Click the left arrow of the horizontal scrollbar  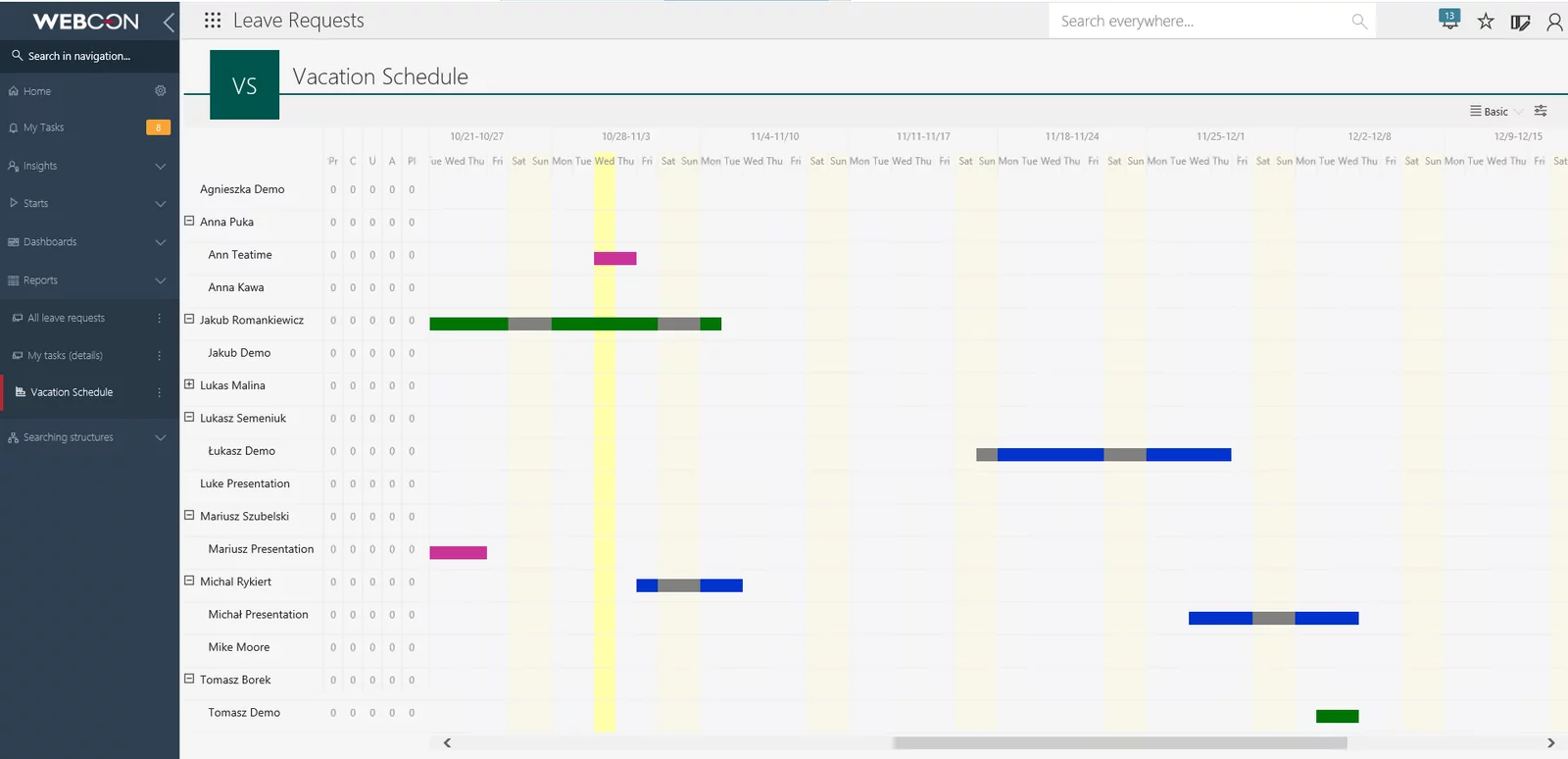[447, 743]
